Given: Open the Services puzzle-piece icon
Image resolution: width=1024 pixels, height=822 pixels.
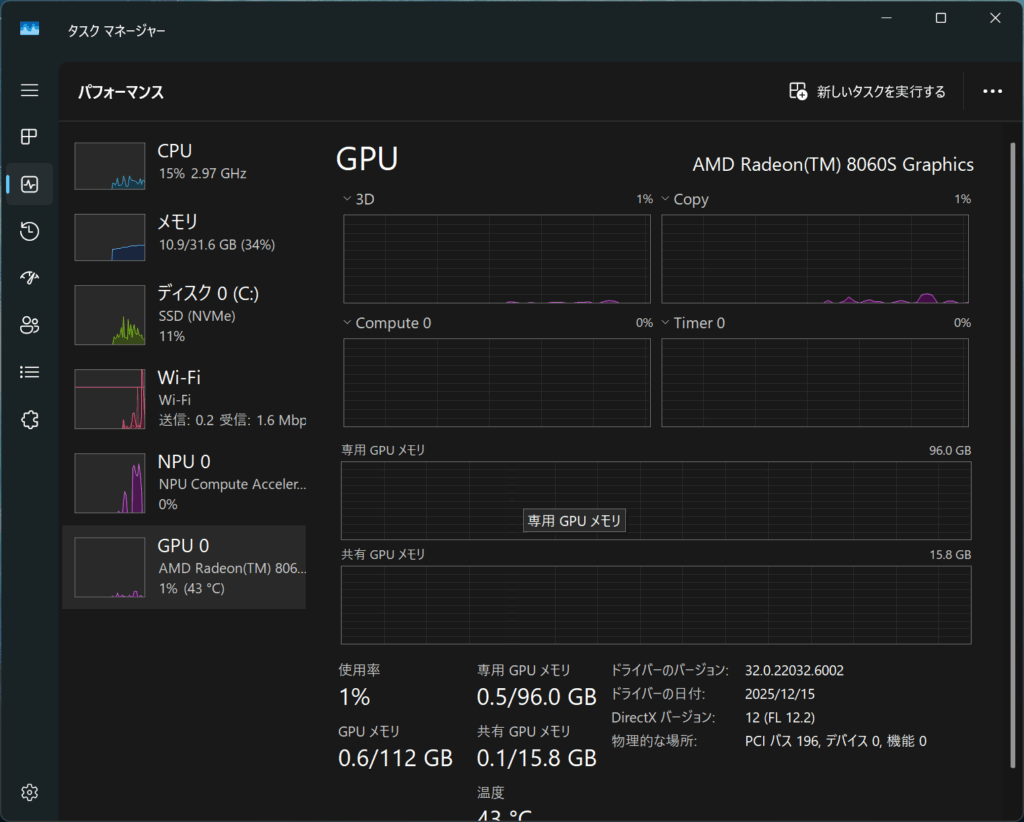Looking at the screenshot, I should click(29, 420).
